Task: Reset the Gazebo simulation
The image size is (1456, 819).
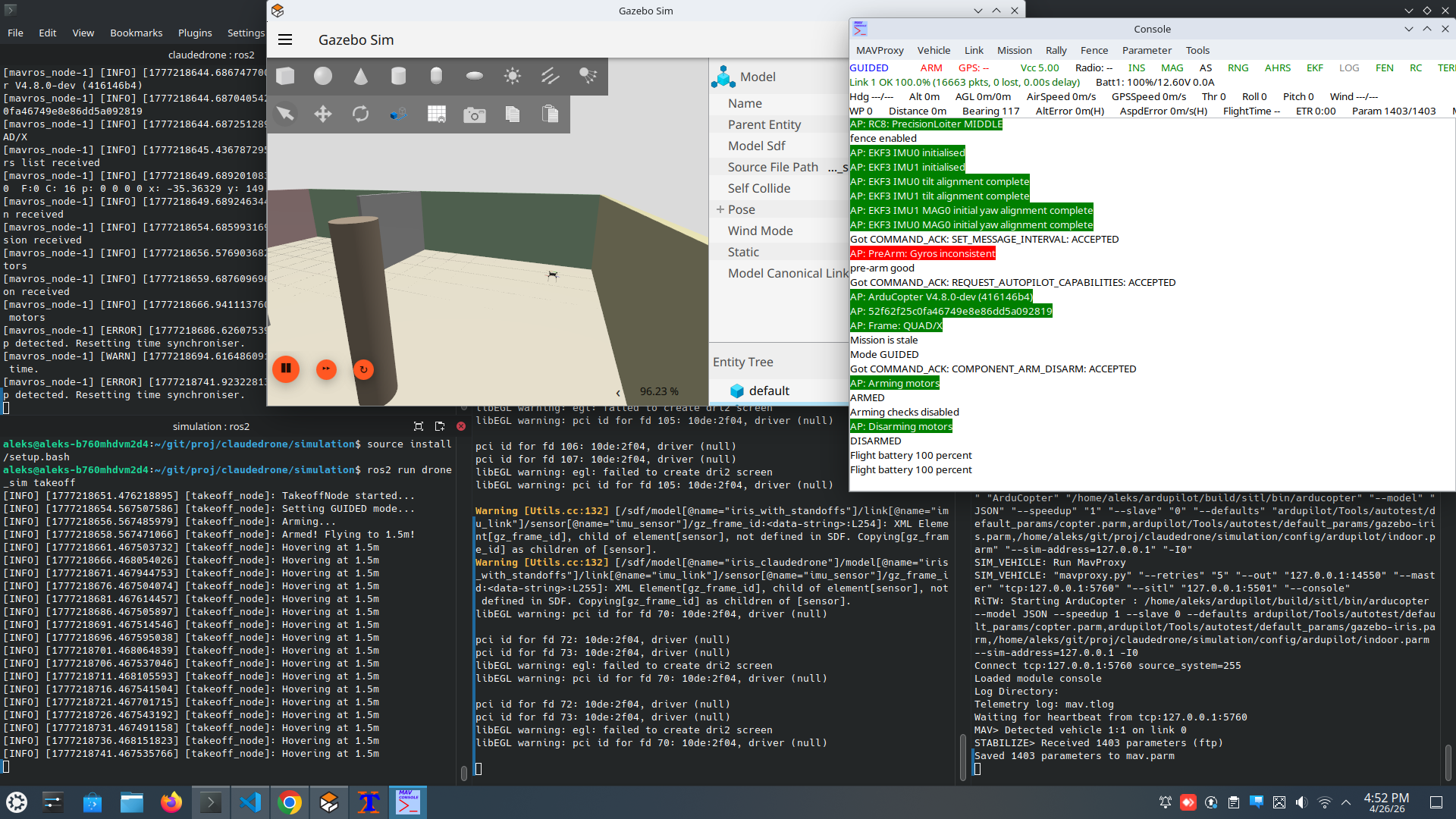Action: (364, 369)
